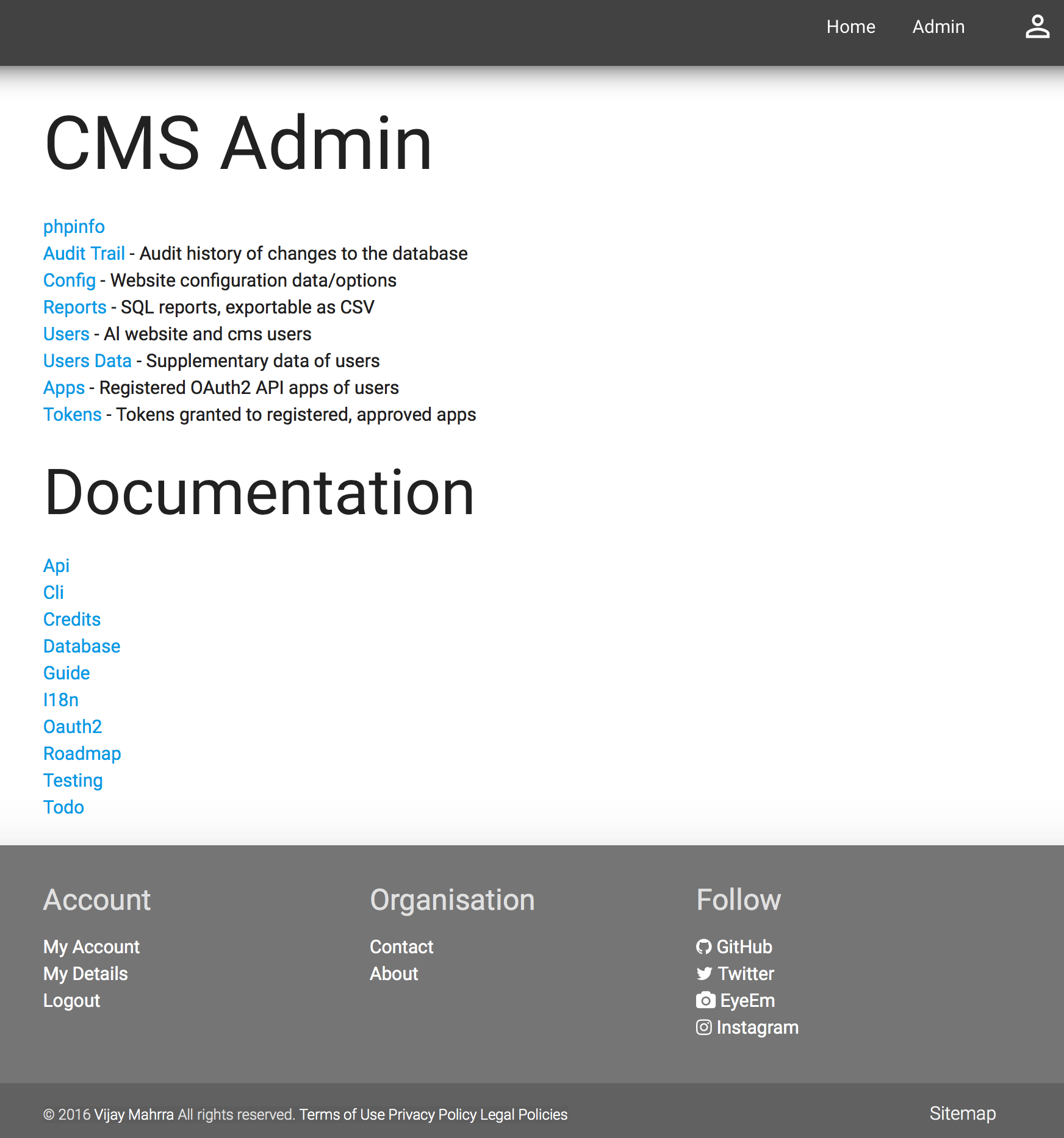Click the 'All rights reserved.' text
Image resolution: width=1064 pixels, height=1138 pixels.
[x=237, y=1114]
